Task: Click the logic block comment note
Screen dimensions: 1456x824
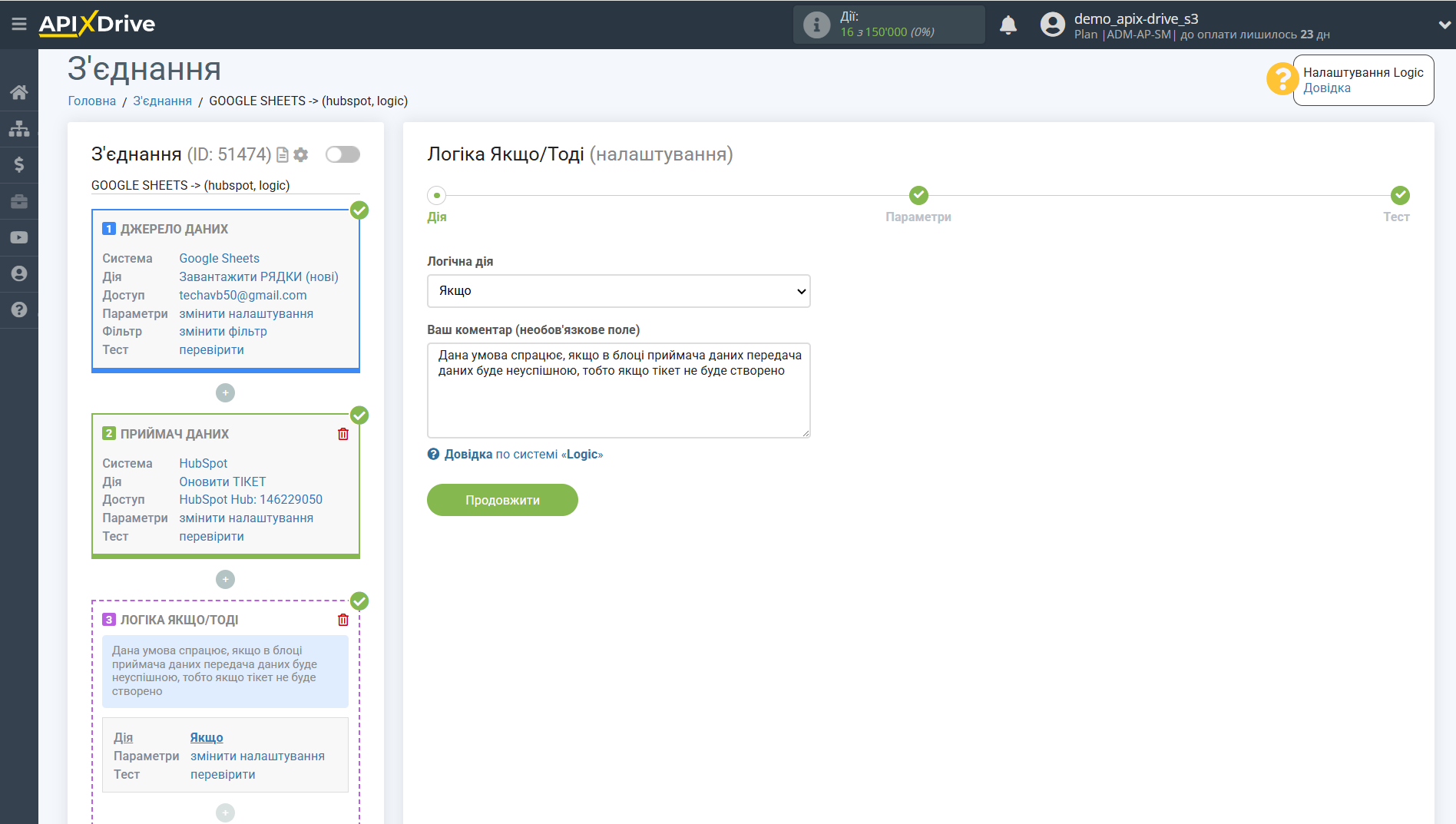Action: coord(225,671)
